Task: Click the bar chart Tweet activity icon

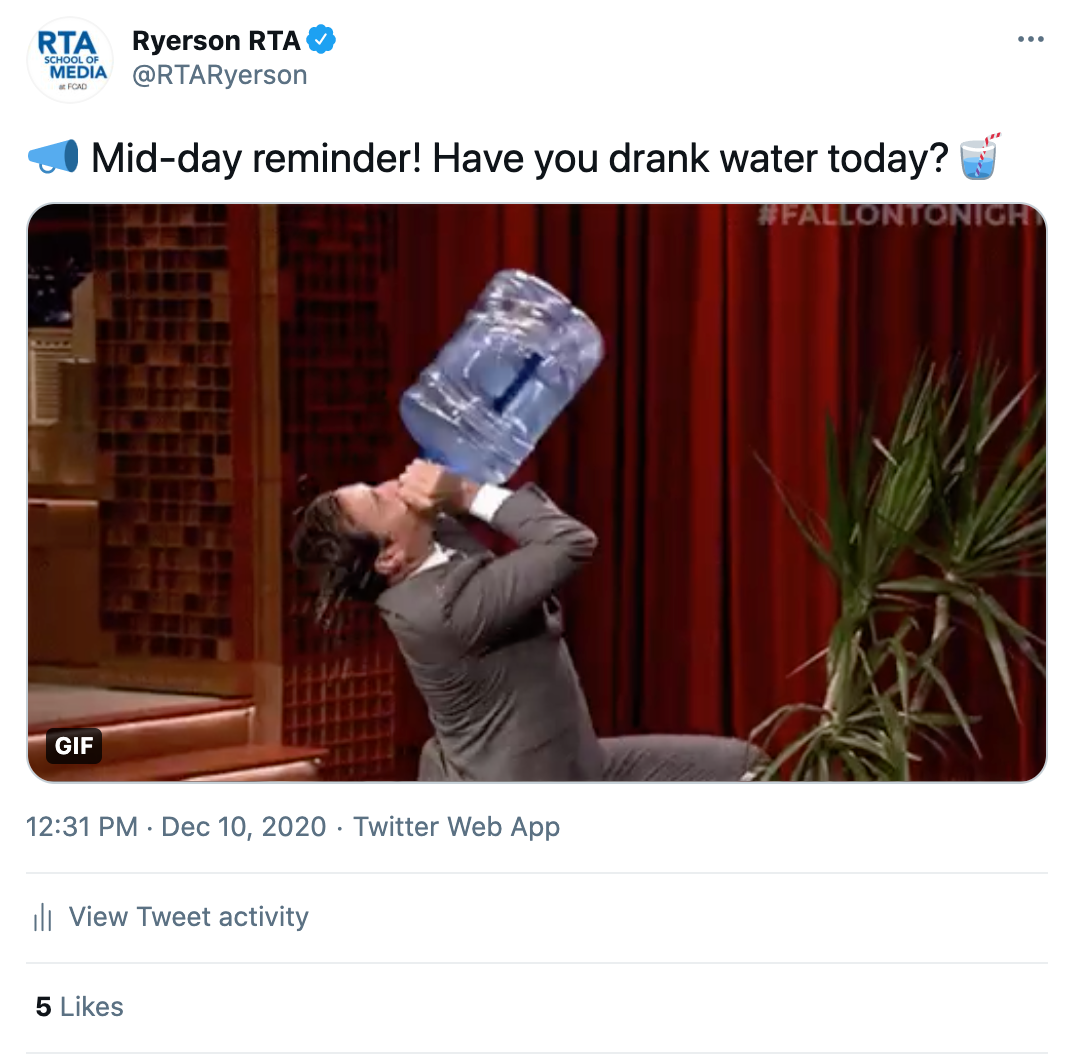Action: (42, 917)
